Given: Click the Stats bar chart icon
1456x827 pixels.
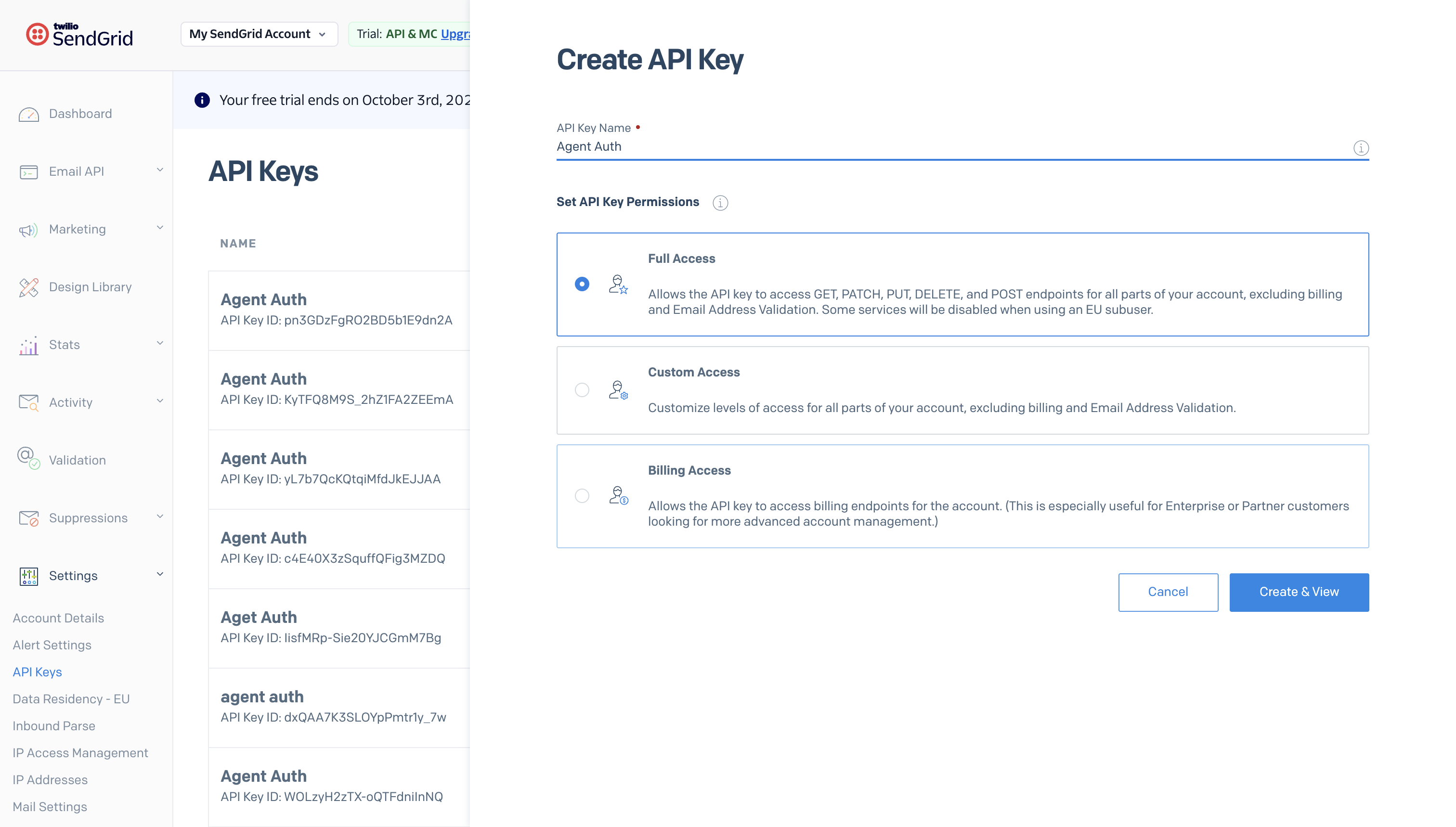Looking at the screenshot, I should pyautogui.click(x=28, y=345).
